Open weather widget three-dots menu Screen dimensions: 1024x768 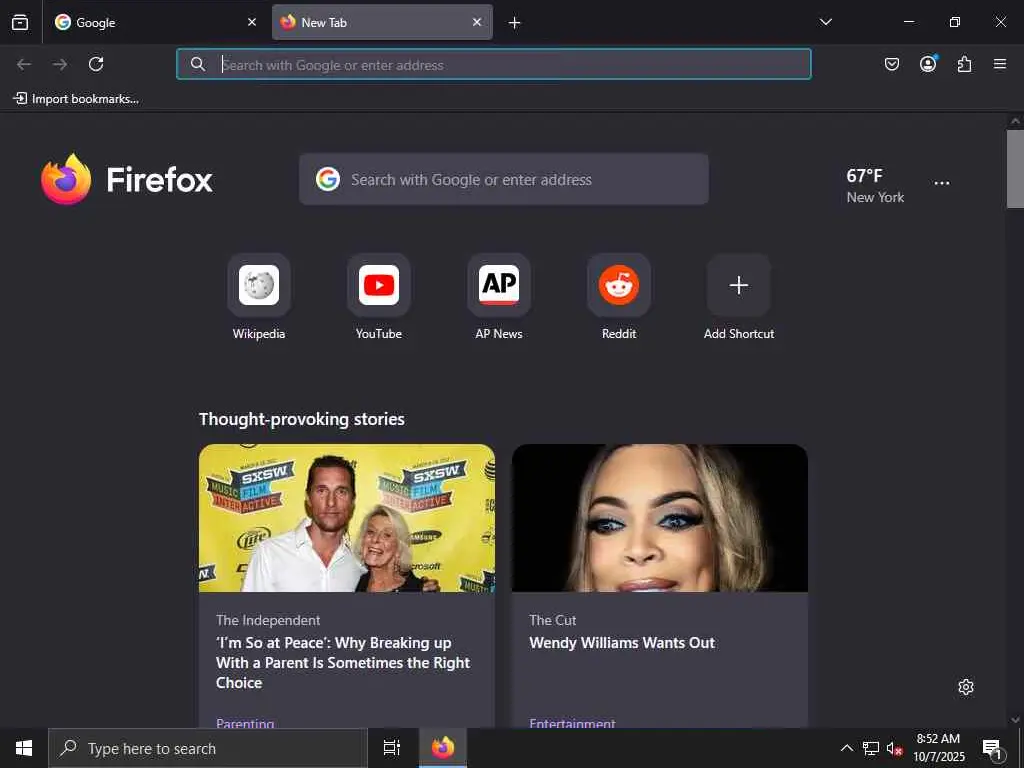[x=942, y=184]
